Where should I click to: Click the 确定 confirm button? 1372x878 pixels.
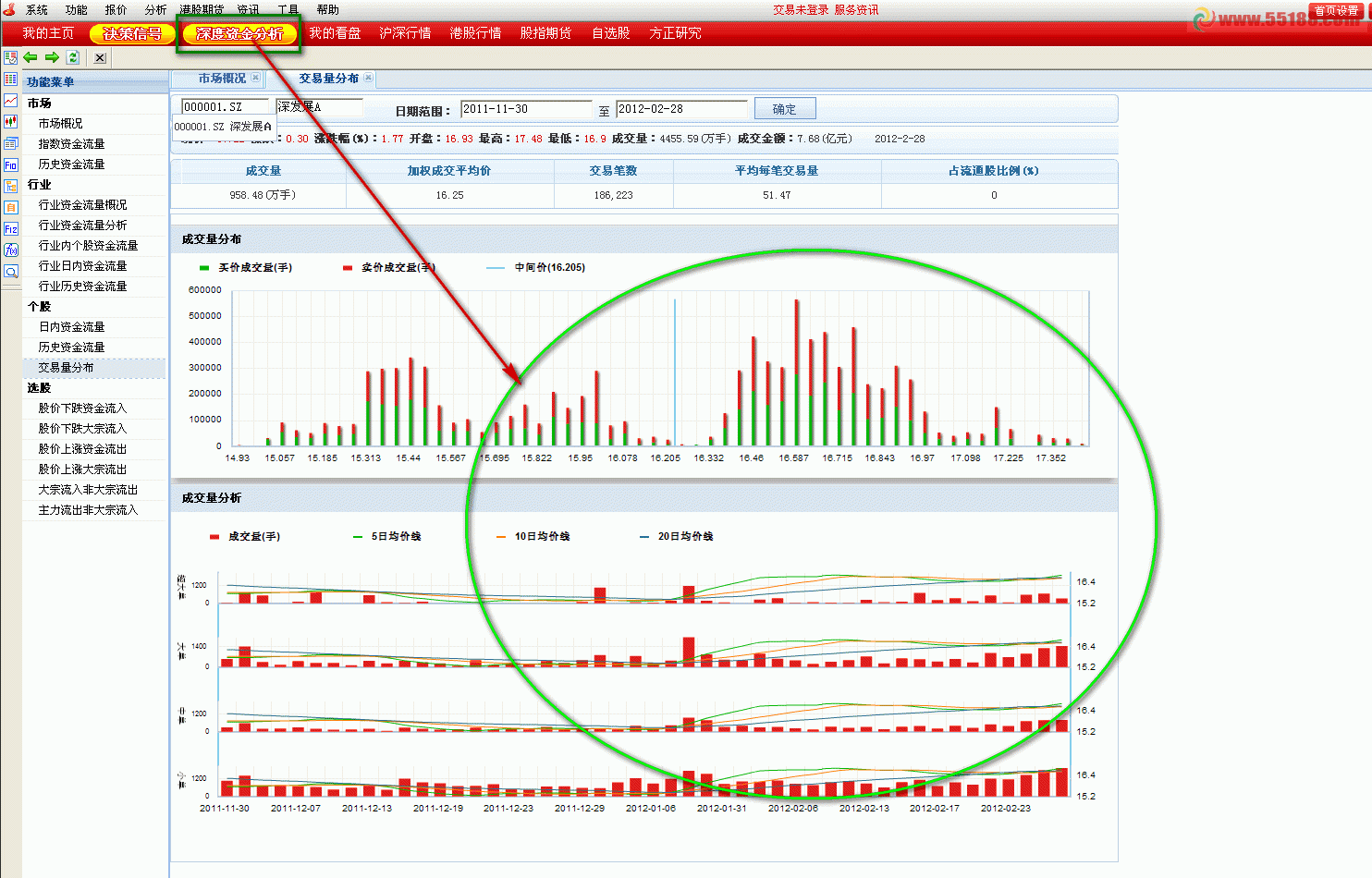(x=785, y=108)
